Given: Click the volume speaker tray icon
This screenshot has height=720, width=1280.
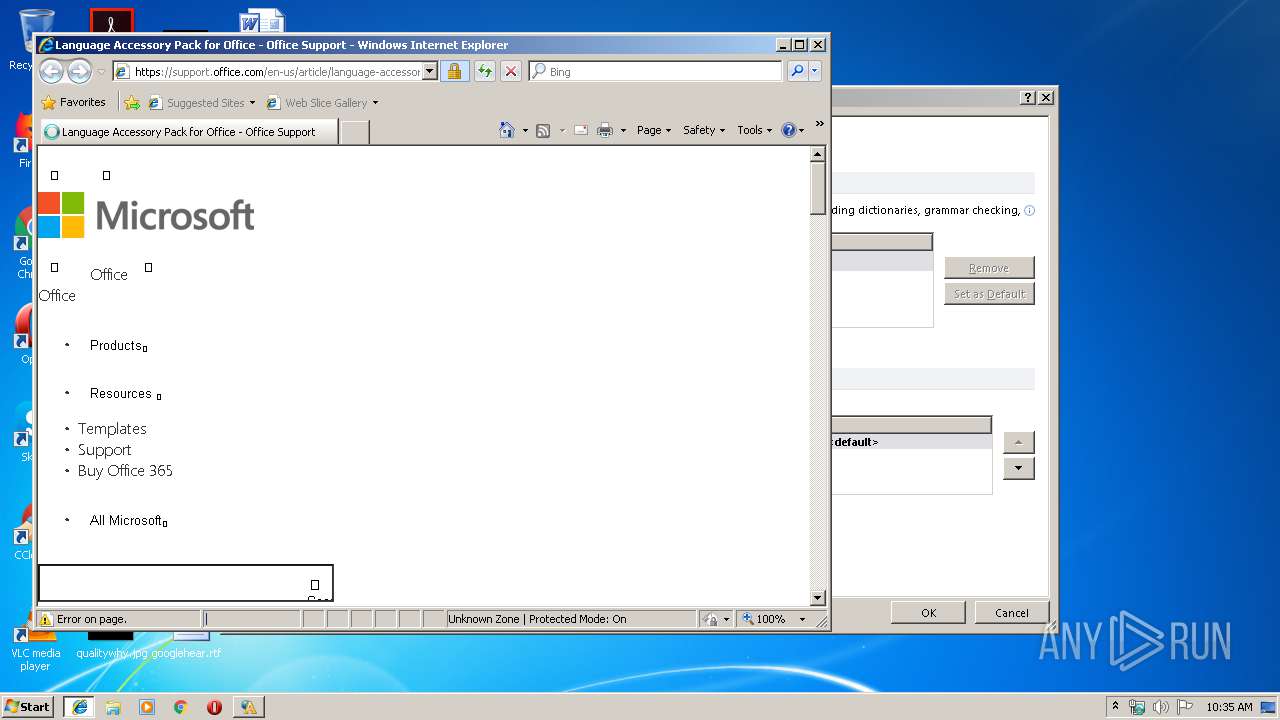Looking at the screenshot, I should click(1161, 707).
